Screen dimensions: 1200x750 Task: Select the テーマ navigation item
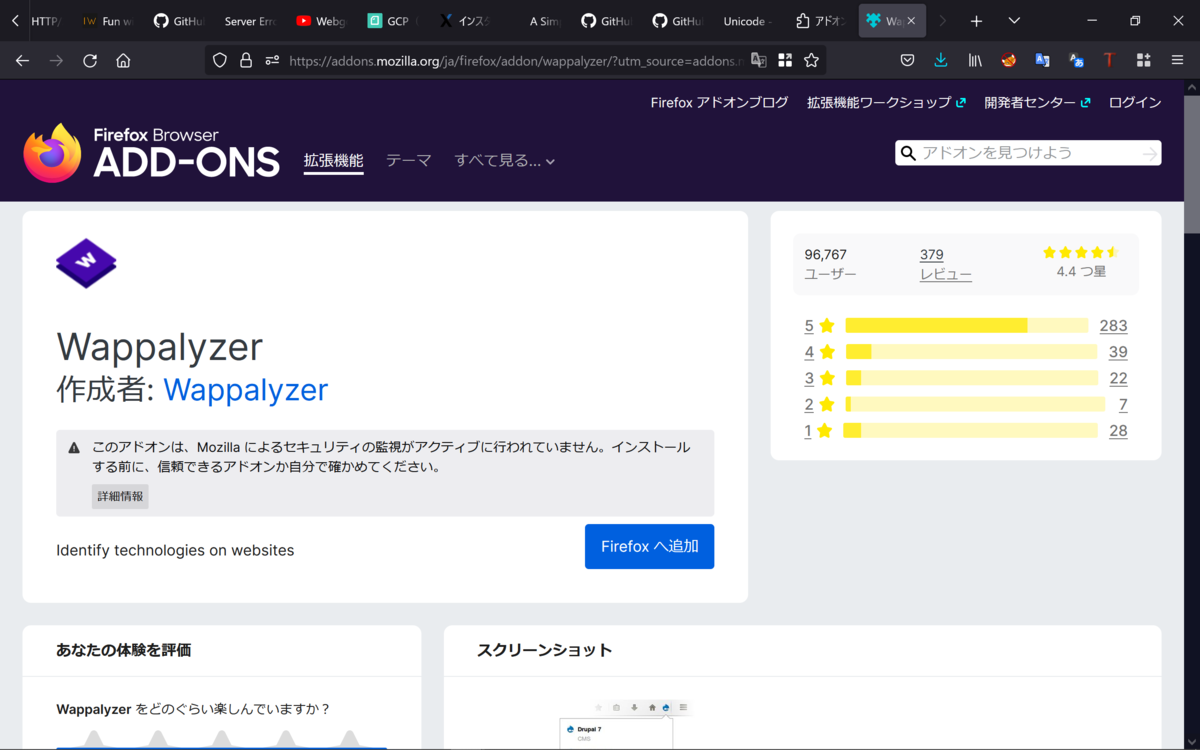tap(408, 160)
